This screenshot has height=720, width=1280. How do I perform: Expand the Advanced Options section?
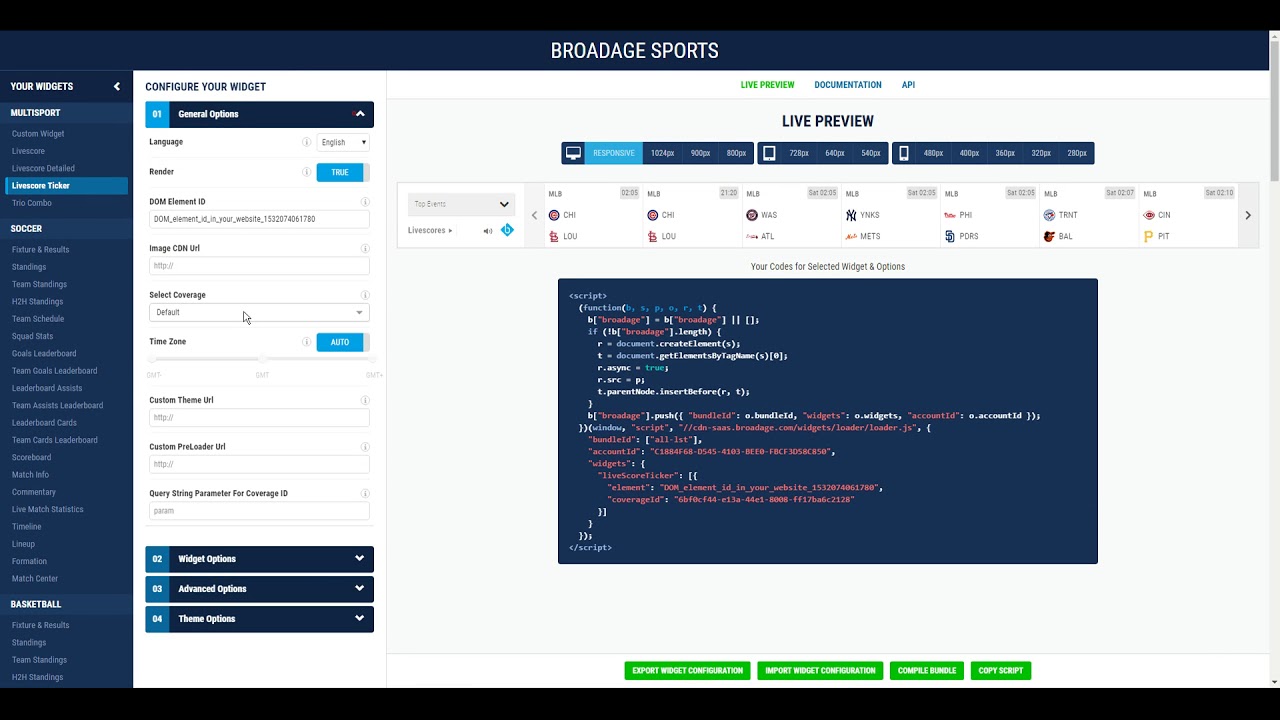click(260, 589)
